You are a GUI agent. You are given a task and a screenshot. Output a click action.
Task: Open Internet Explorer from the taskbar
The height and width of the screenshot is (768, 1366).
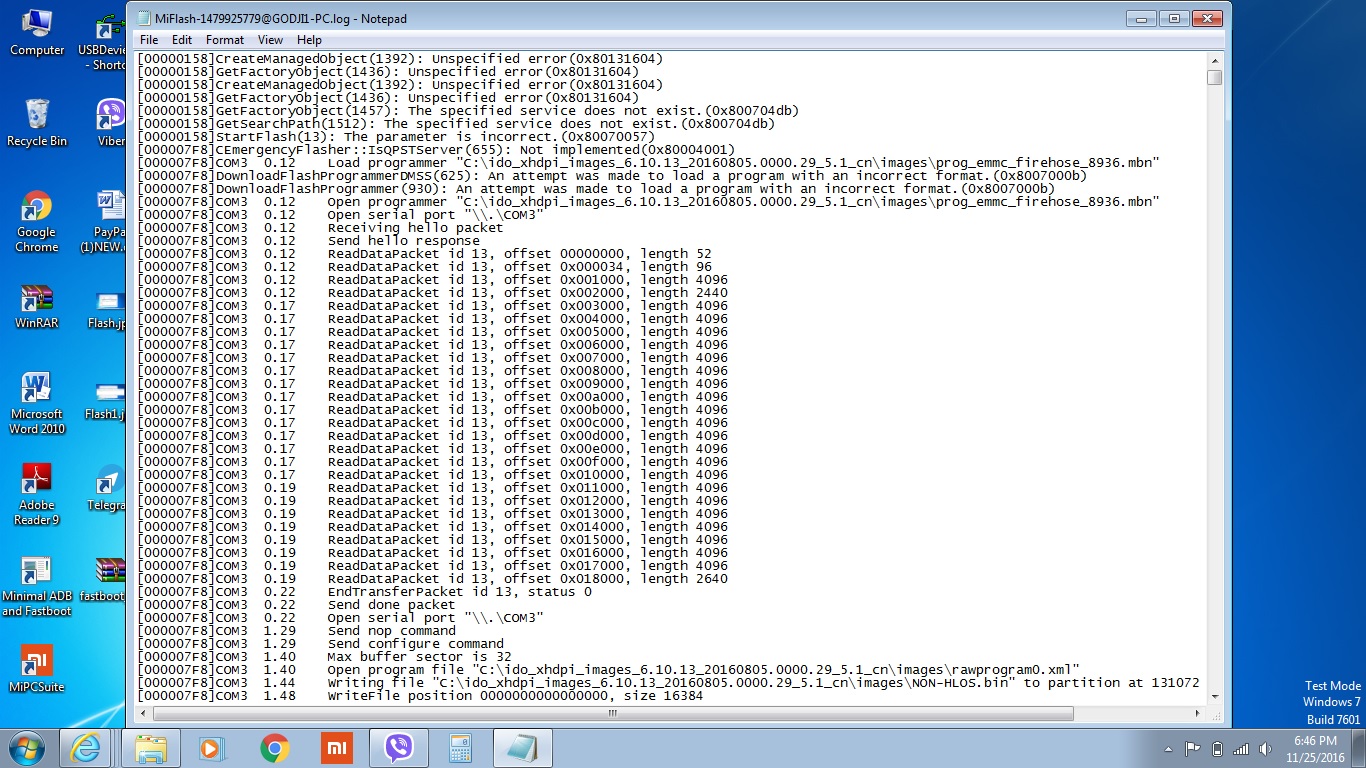click(x=85, y=748)
